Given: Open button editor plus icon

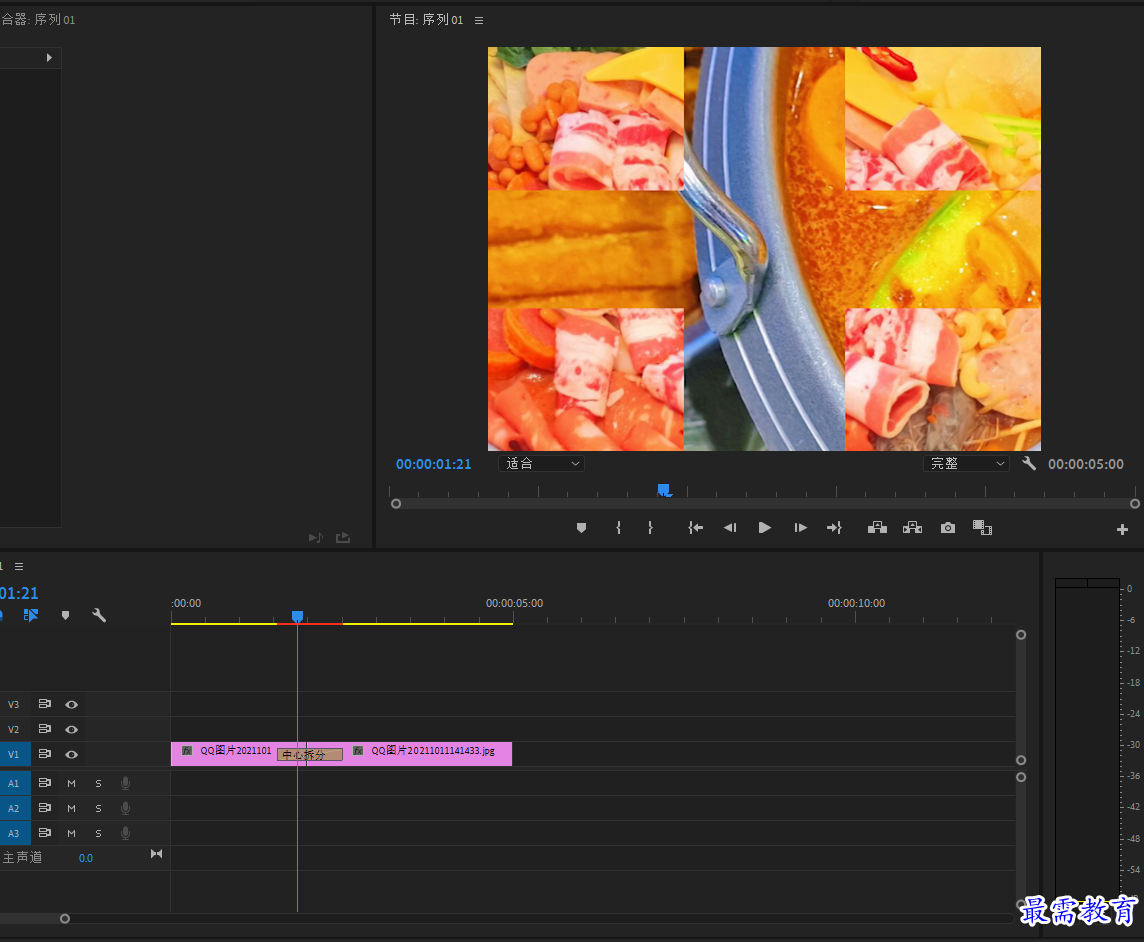Looking at the screenshot, I should click(x=1122, y=530).
